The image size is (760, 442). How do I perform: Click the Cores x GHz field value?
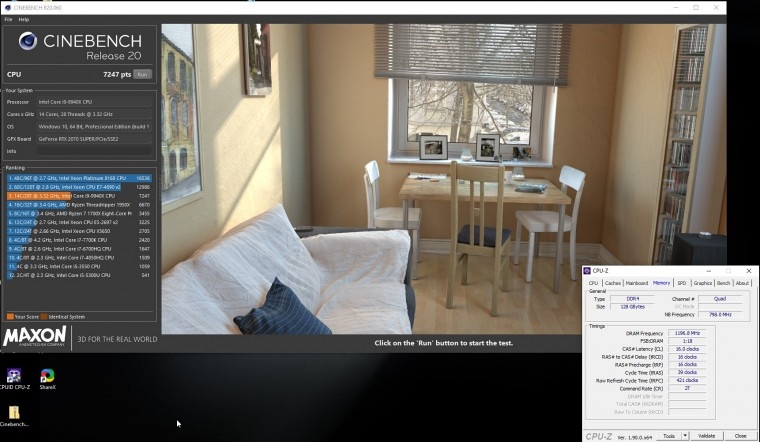coord(94,114)
